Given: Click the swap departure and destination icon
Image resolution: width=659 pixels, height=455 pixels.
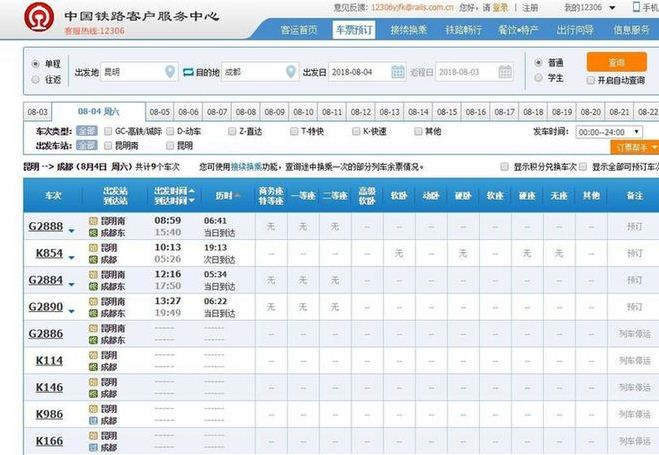Looking at the screenshot, I should pos(187,72).
